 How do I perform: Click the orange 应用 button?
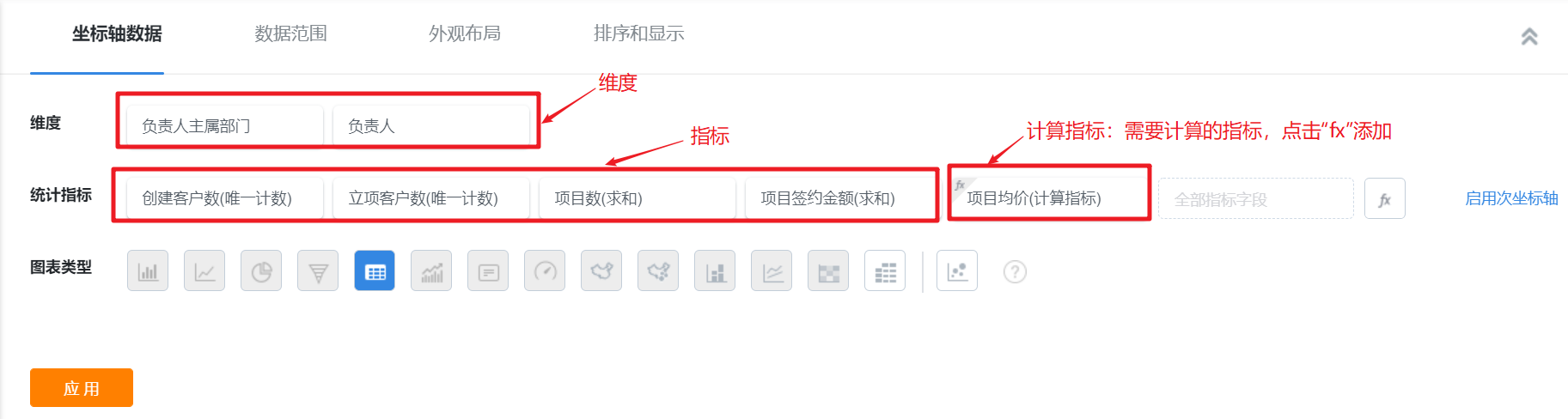82,387
